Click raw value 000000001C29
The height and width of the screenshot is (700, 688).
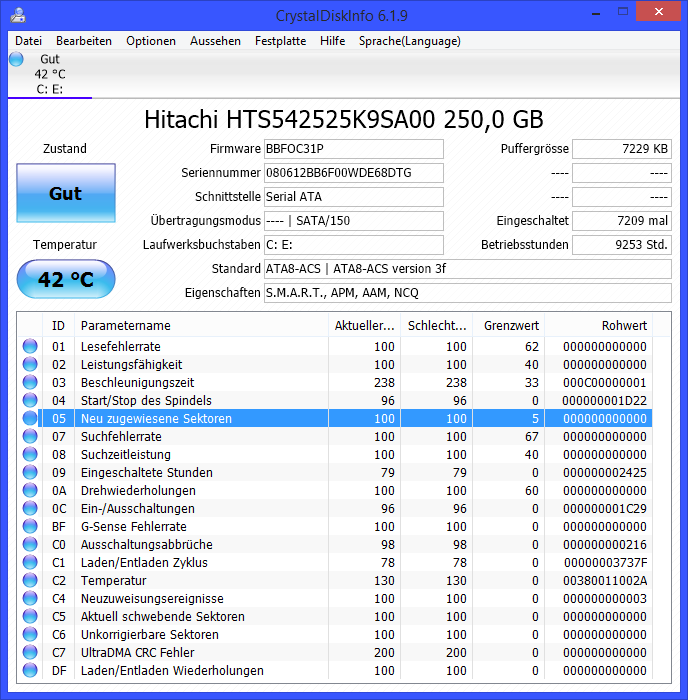(x=605, y=508)
